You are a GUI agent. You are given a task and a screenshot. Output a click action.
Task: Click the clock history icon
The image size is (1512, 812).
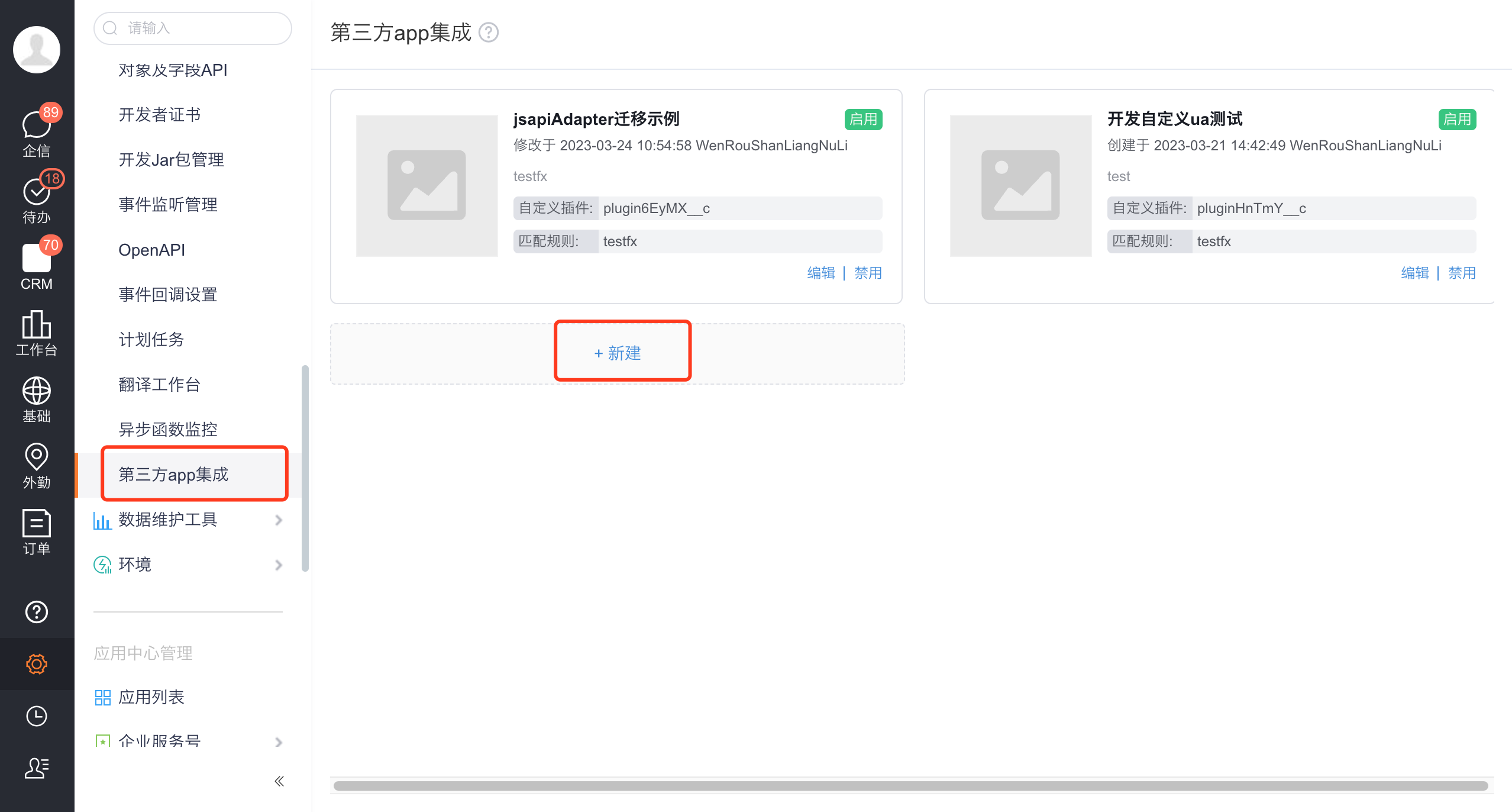coord(37,716)
